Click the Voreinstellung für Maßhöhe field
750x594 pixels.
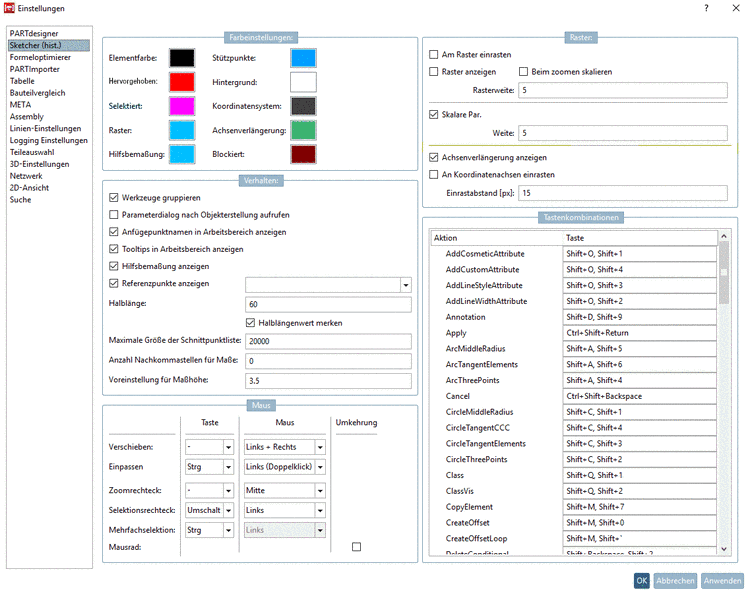pos(328,381)
